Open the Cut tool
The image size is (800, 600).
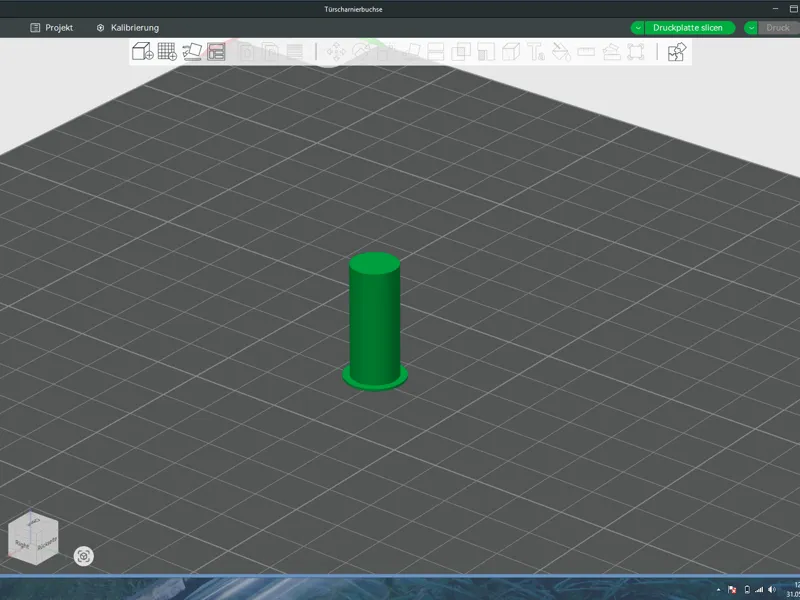[435, 52]
